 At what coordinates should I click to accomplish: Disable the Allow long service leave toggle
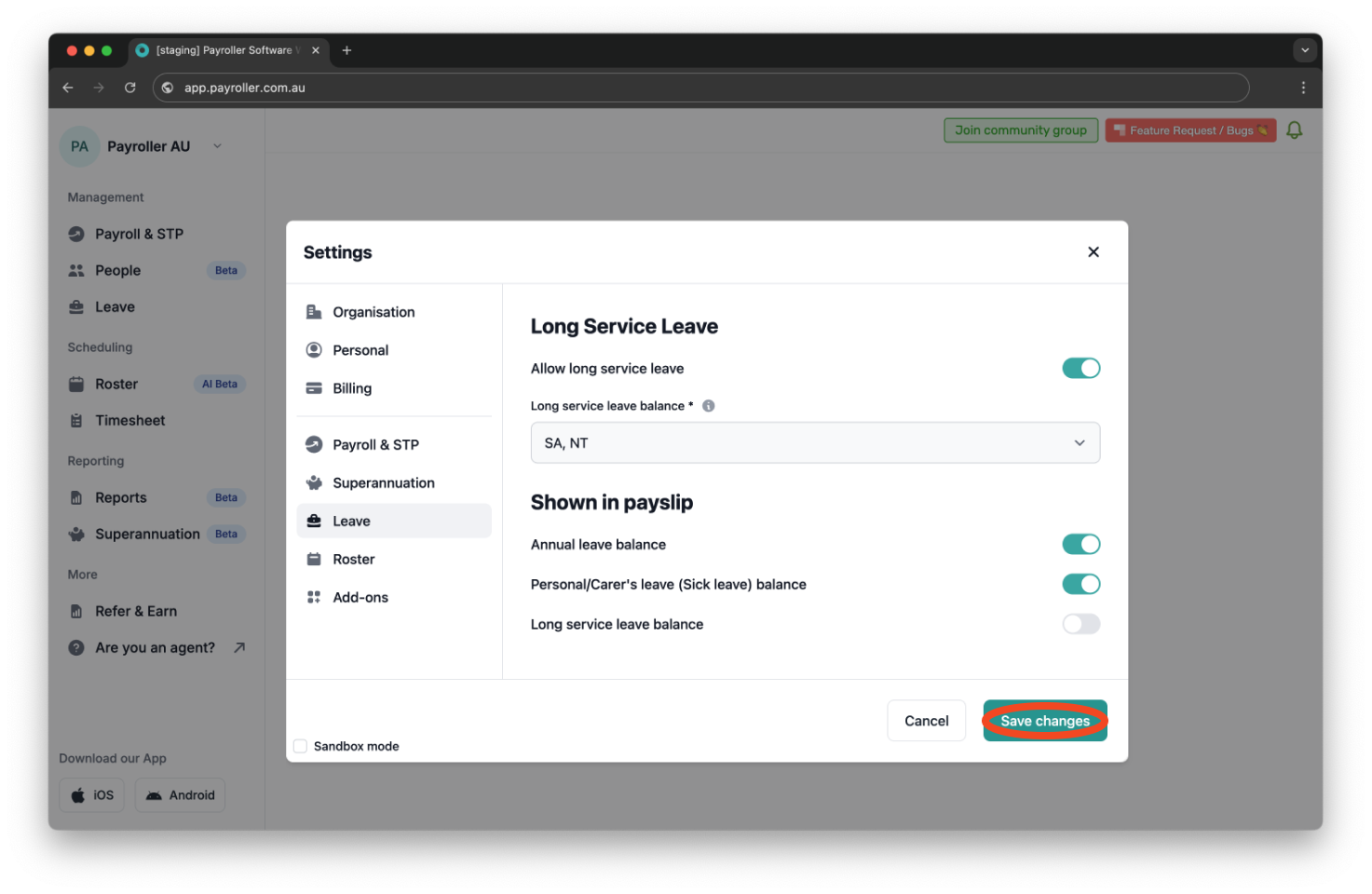1080,368
